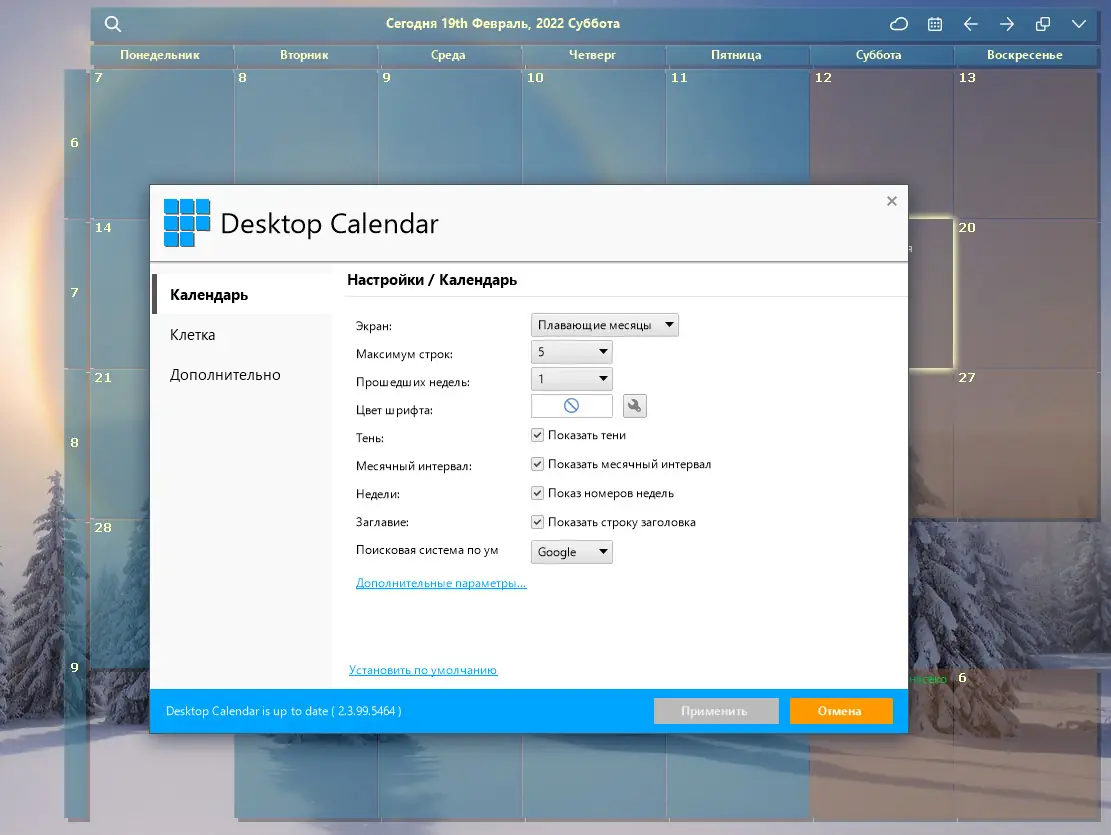Click week number 8 in side column

pyautogui.click(x=74, y=442)
